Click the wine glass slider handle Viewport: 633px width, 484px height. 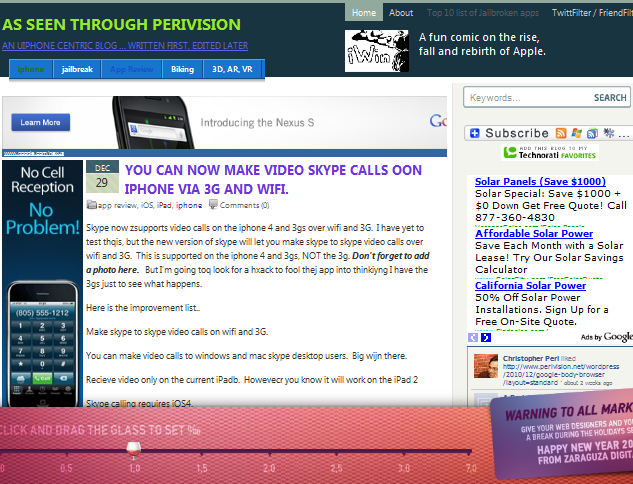click(x=134, y=450)
